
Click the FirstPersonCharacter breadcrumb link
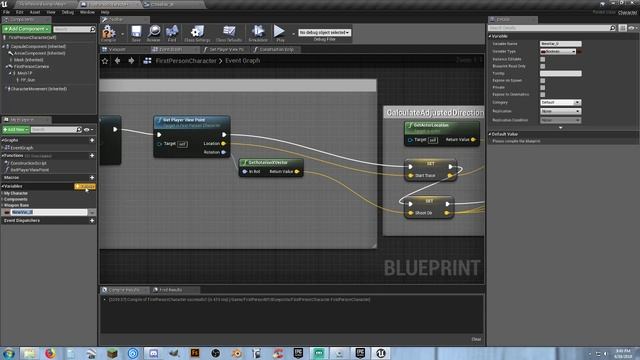(x=186, y=61)
